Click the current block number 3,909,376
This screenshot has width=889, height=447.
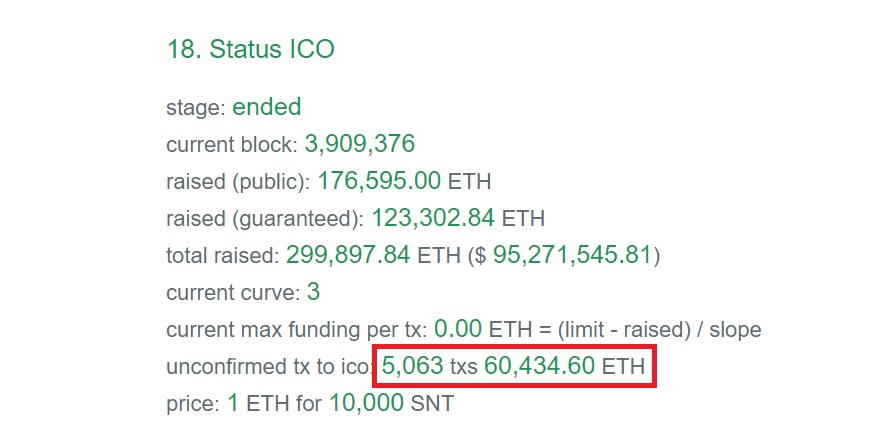(x=359, y=144)
